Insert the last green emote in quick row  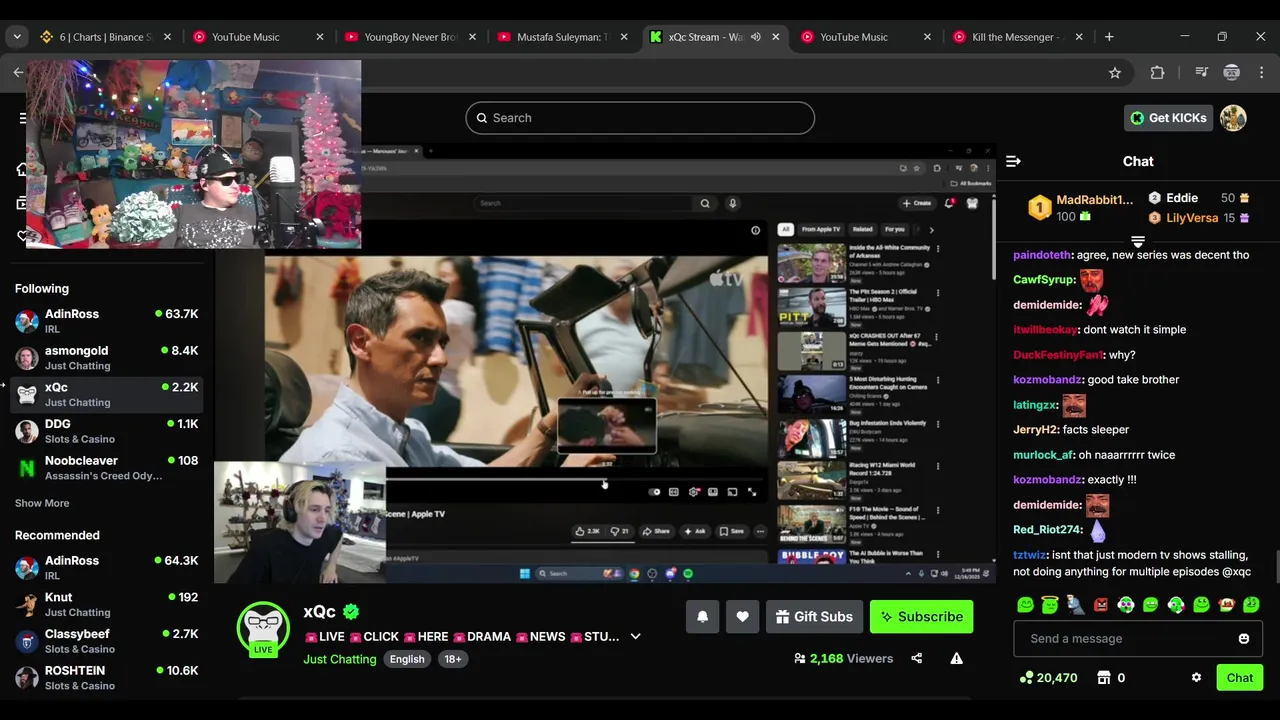(x=1251, y=604)
